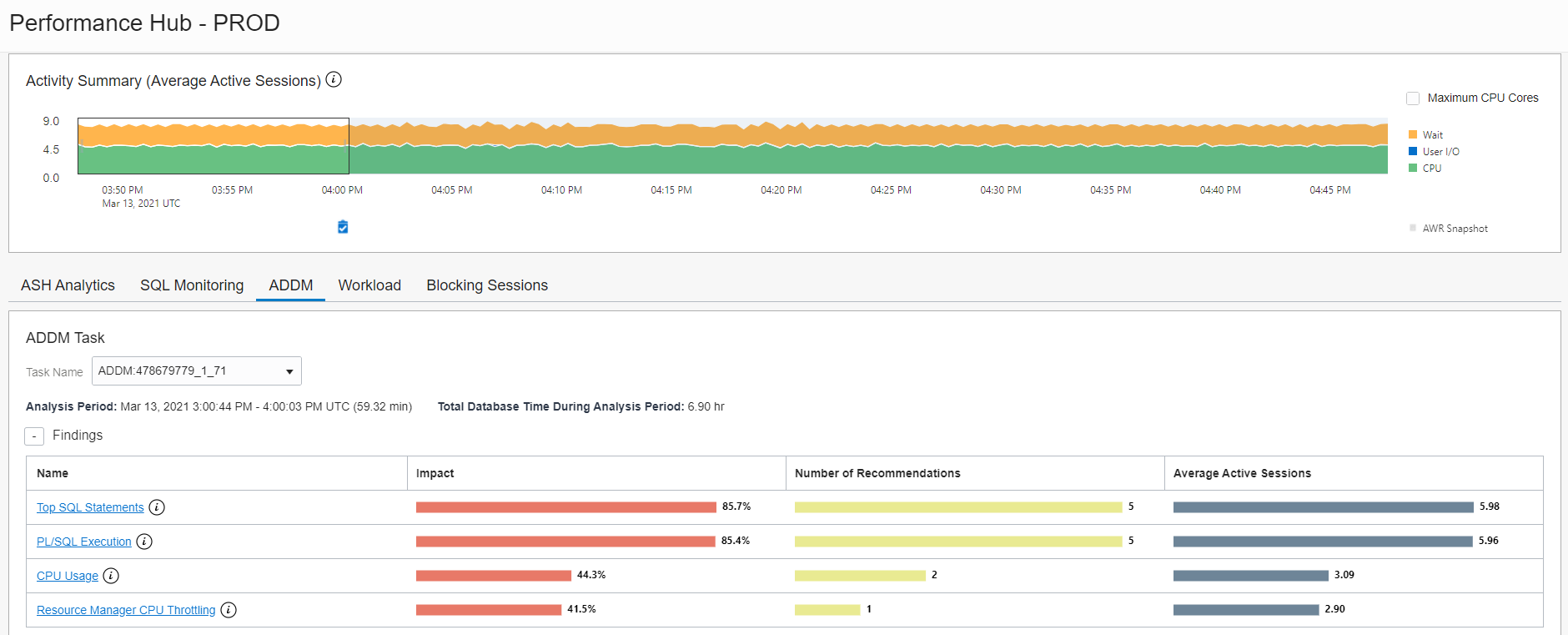Click the green CPU legend swatch
The image size is (1568, 635).
coord(1413,168)
